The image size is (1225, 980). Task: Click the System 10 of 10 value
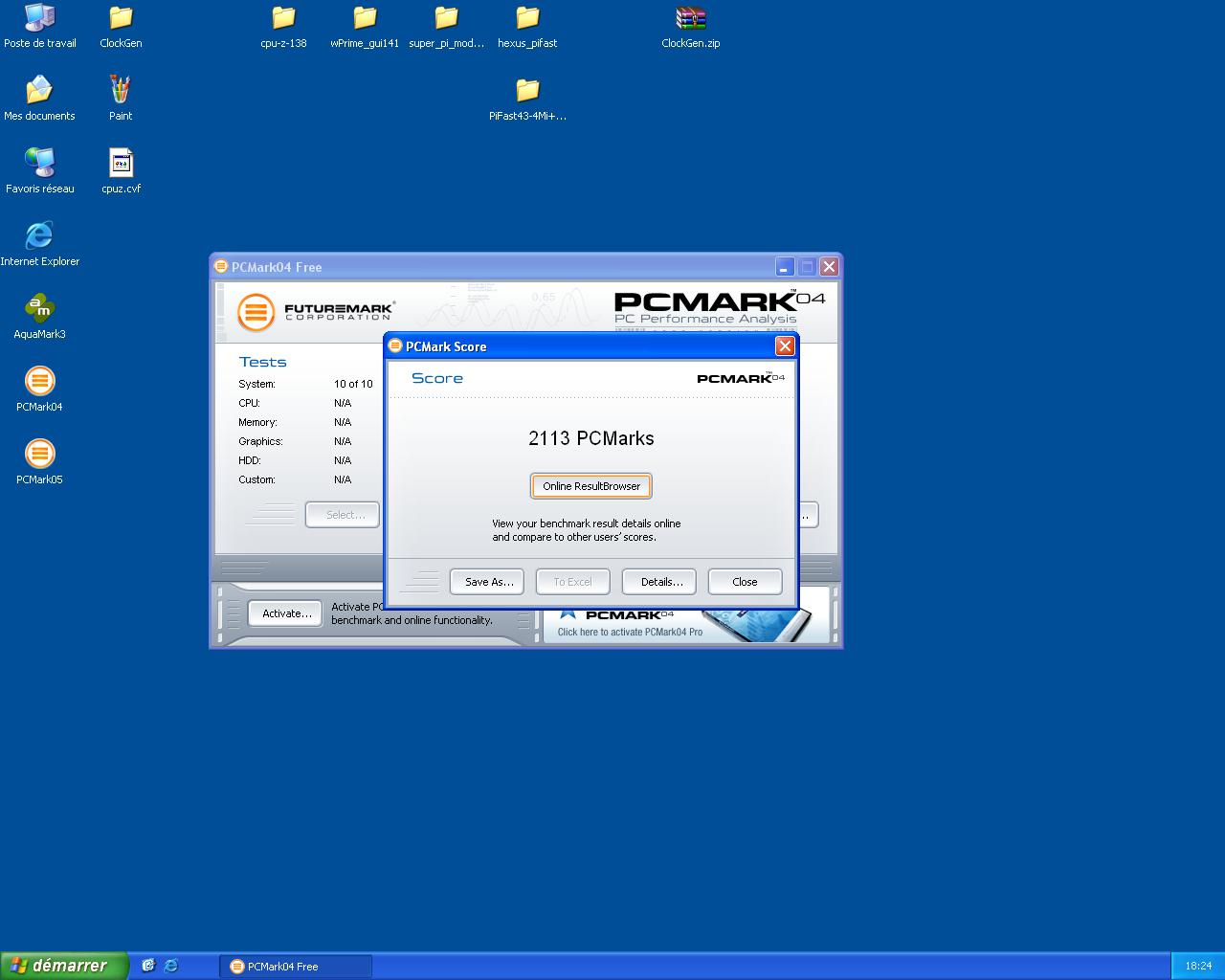coord(353,384)
